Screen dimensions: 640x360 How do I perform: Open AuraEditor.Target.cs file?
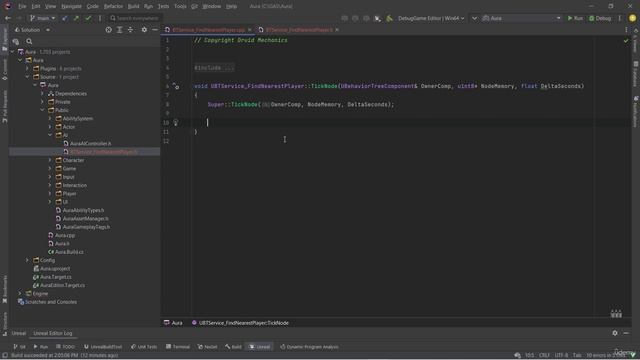click(x=62, y=285)
